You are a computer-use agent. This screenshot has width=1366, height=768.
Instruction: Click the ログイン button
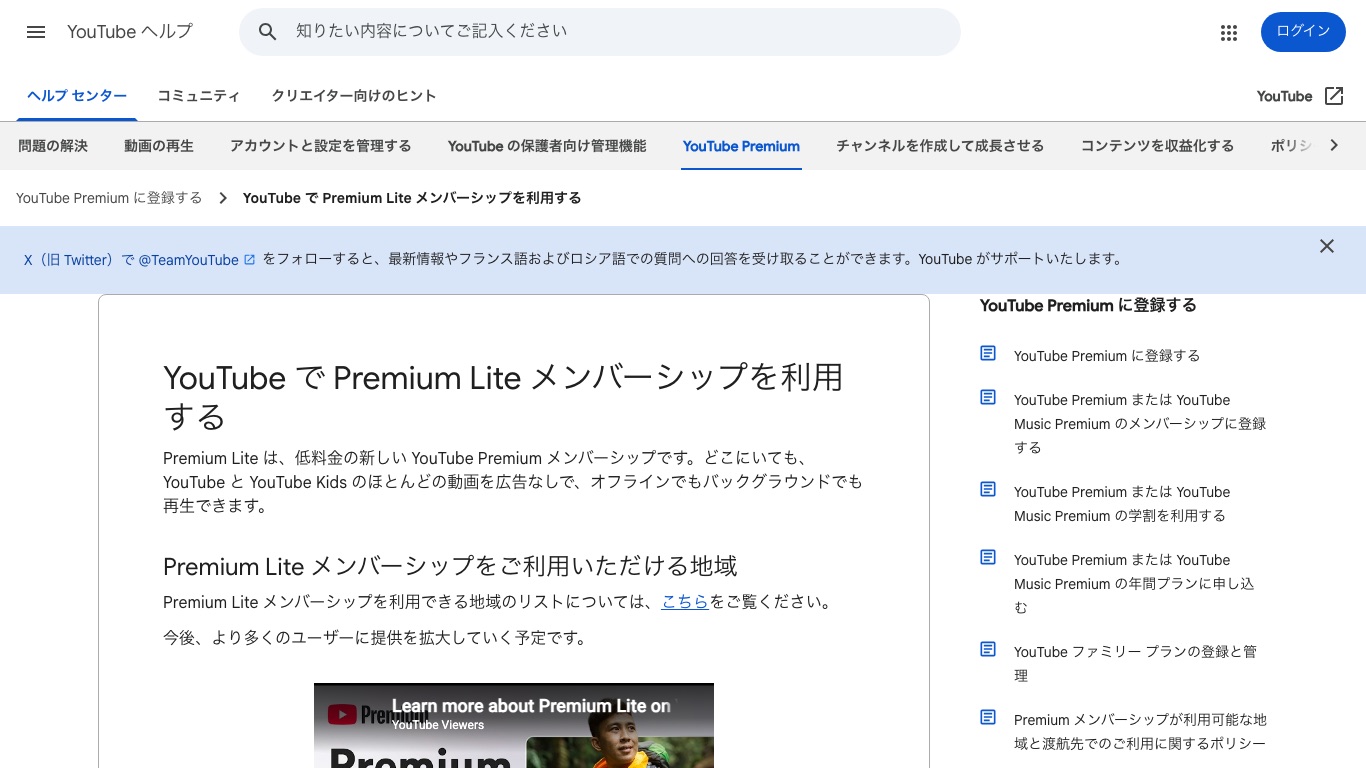(1303, 32)
